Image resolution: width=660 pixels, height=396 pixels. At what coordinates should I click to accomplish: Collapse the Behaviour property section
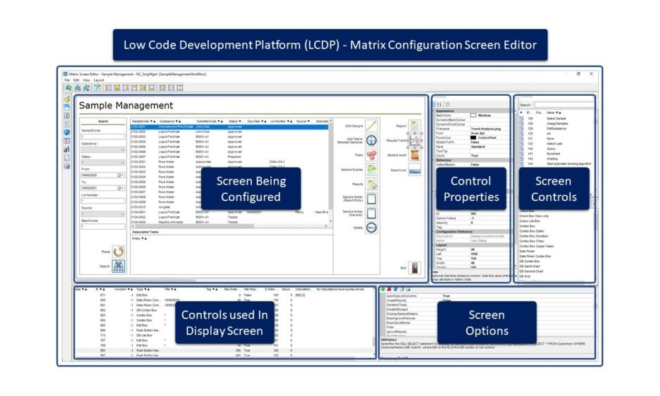[471, 160]
